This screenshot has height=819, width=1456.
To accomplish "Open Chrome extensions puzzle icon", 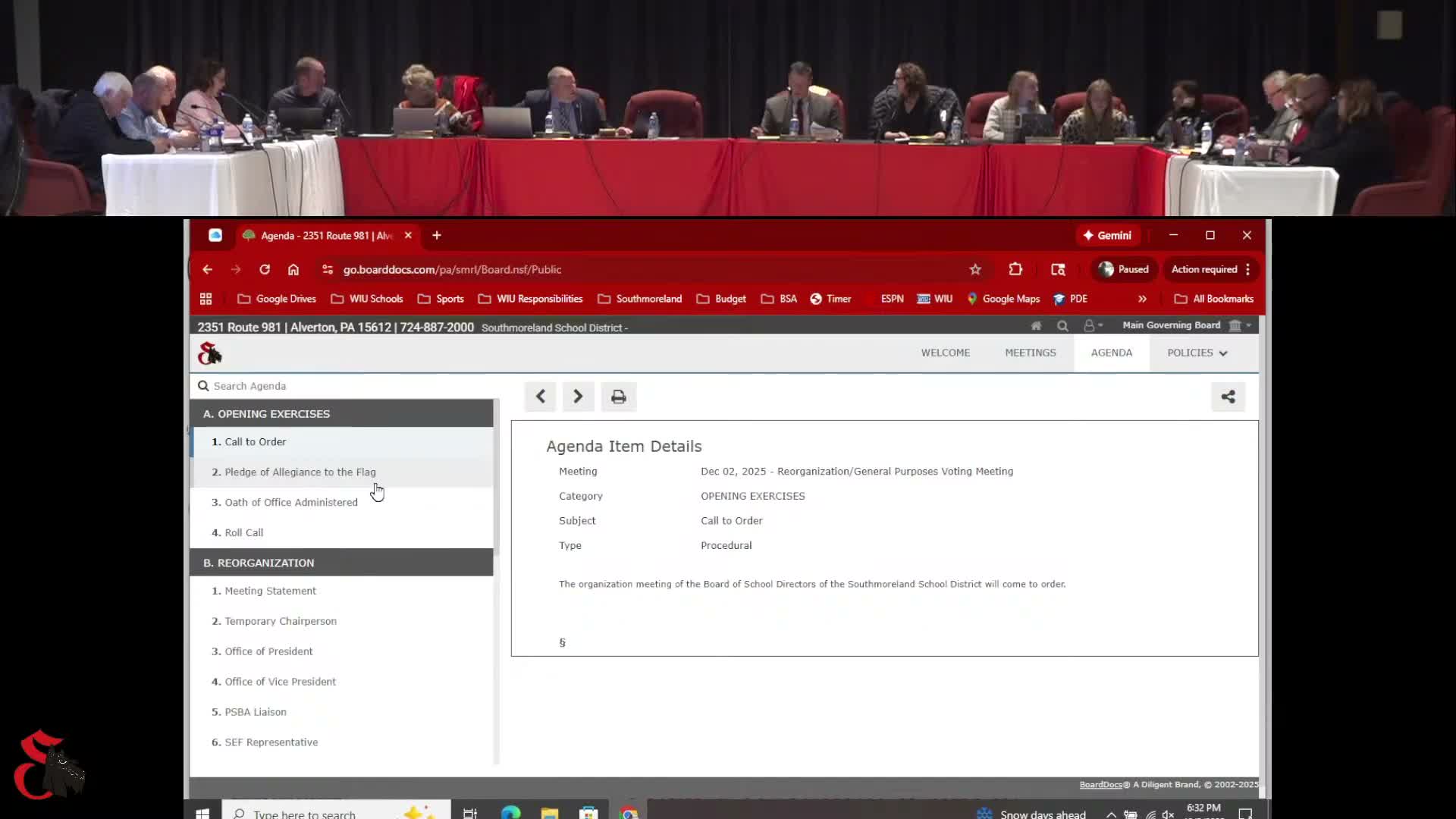I will point(1015,269).
